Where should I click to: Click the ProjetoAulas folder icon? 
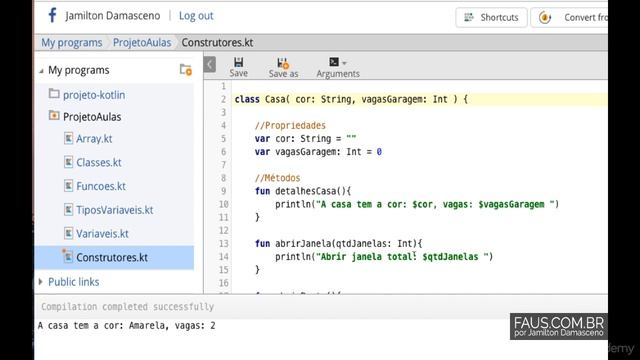coord(54,116)
